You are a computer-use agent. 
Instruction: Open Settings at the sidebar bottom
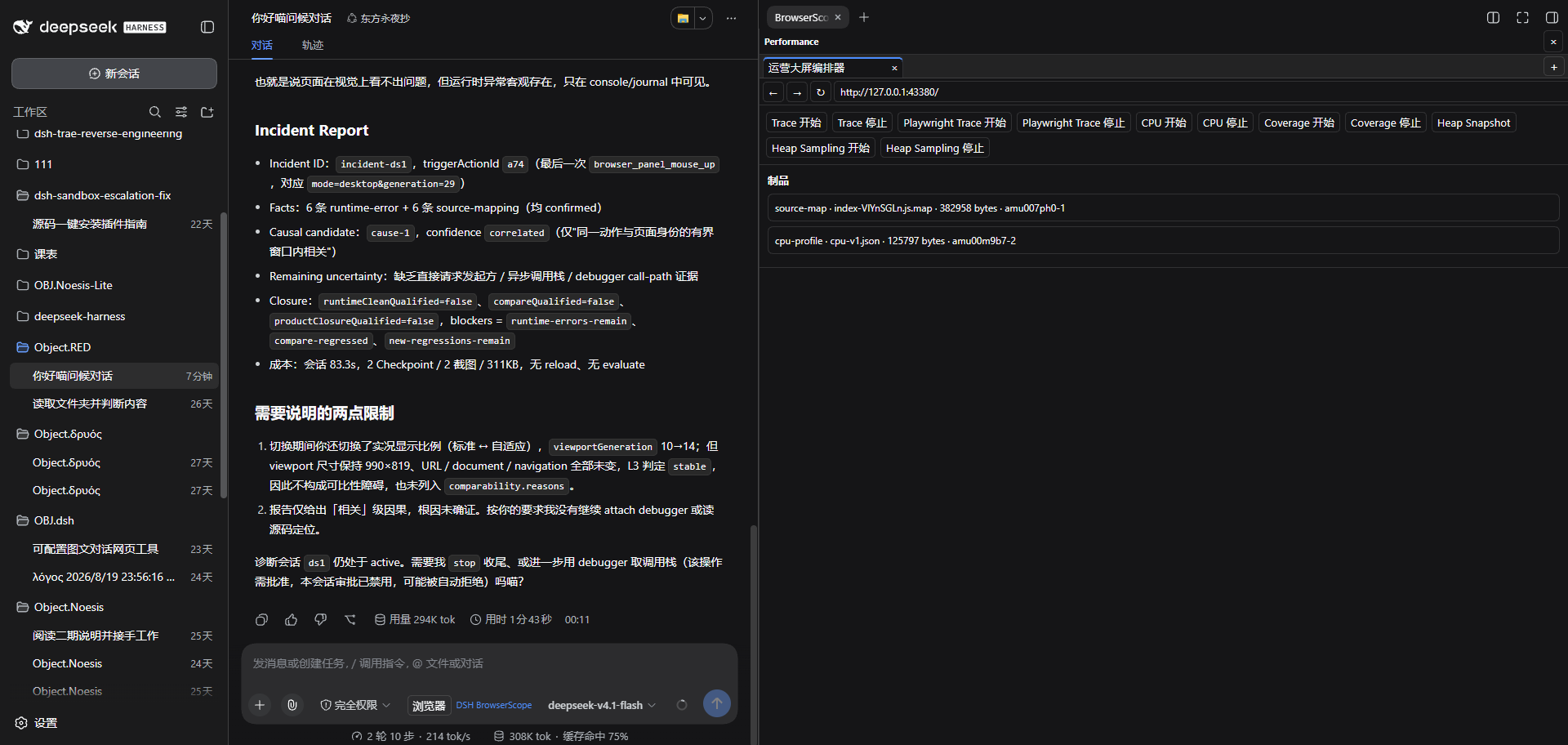[37, 723]
